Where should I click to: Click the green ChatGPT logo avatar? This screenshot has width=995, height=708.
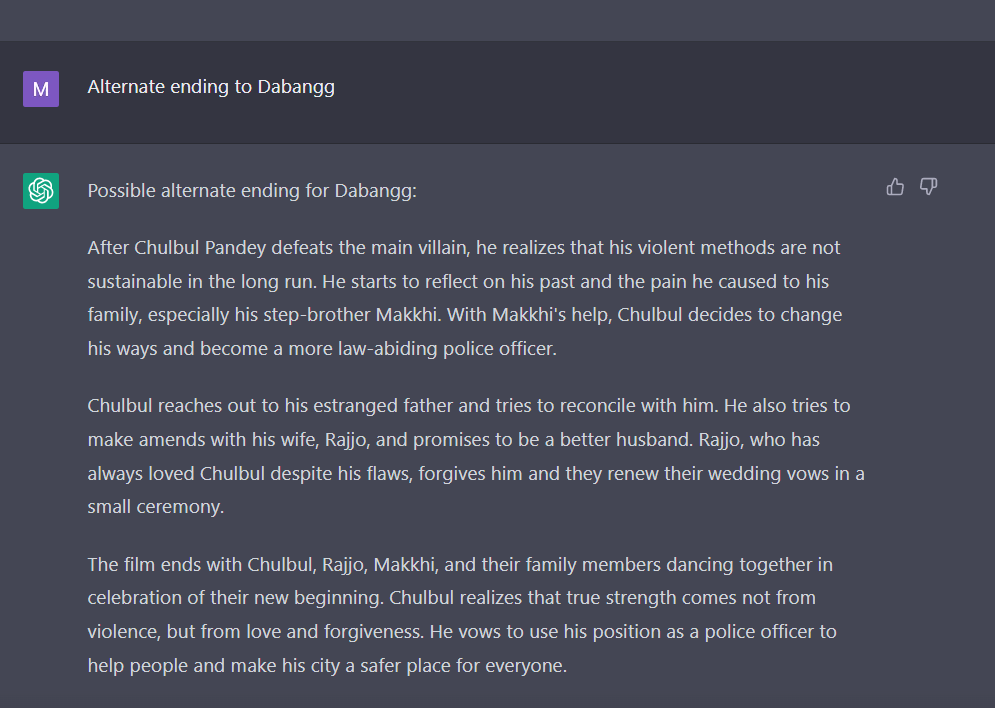click(x=41, y=191)
